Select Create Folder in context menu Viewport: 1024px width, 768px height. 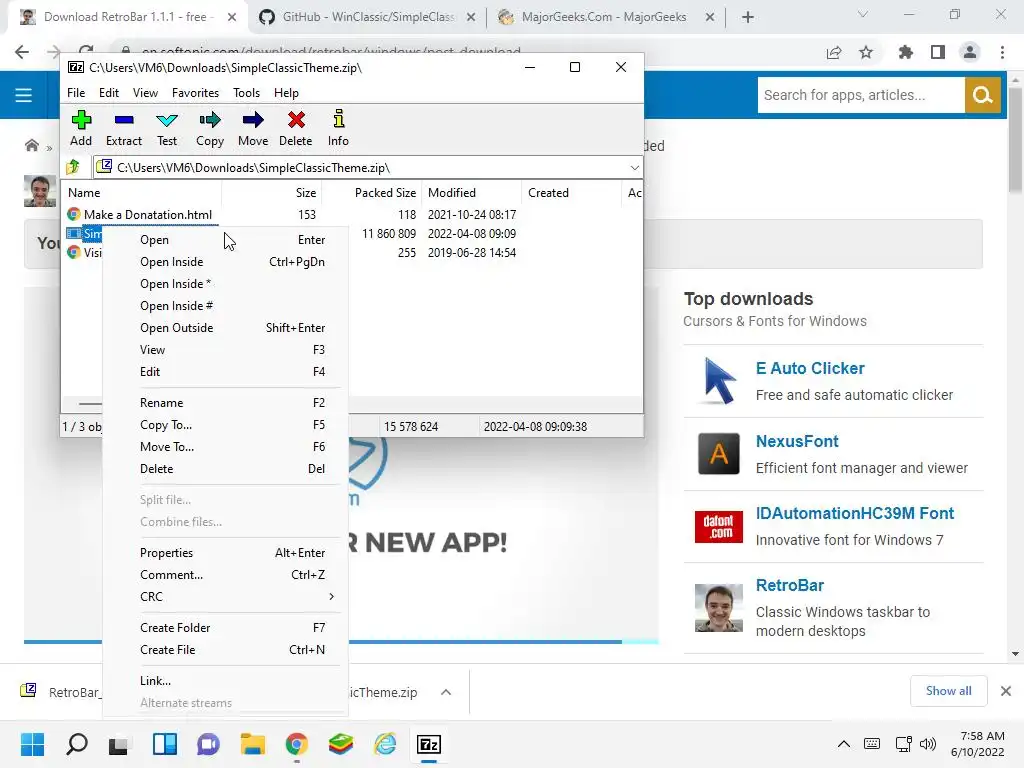[225, 628]
